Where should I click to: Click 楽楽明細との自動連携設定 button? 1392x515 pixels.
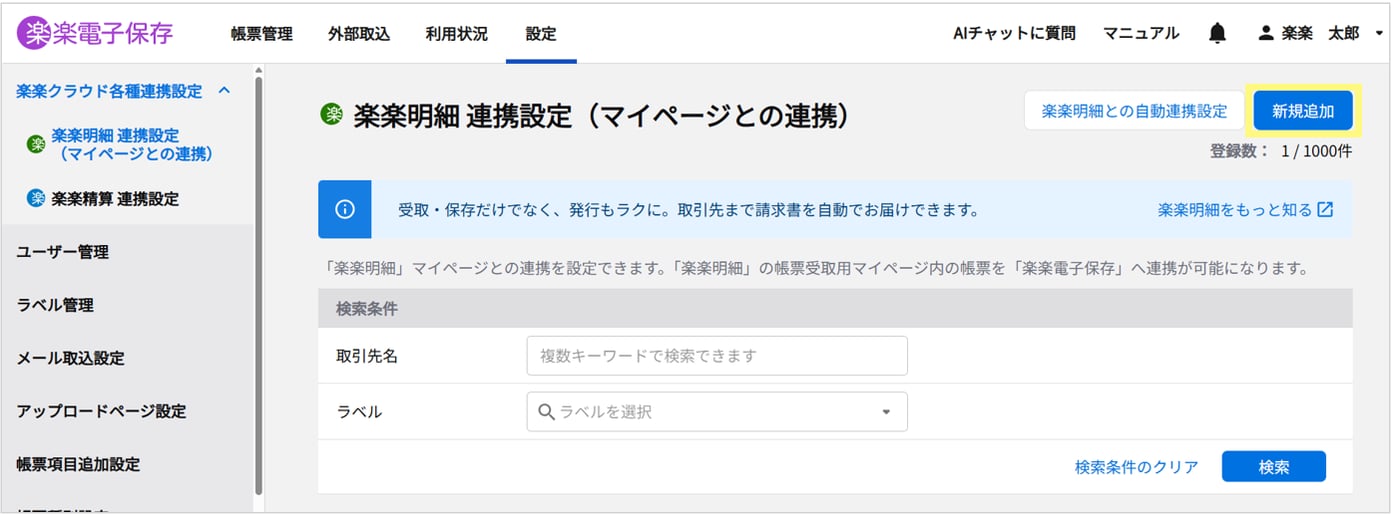click(1134, 111)
